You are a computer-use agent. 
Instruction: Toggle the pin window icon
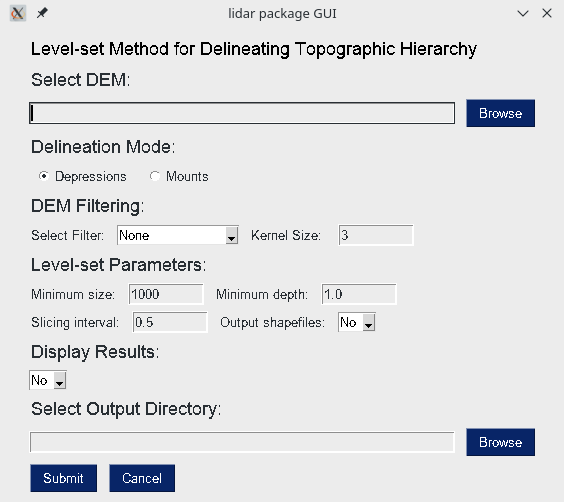[x=42, y=13]
